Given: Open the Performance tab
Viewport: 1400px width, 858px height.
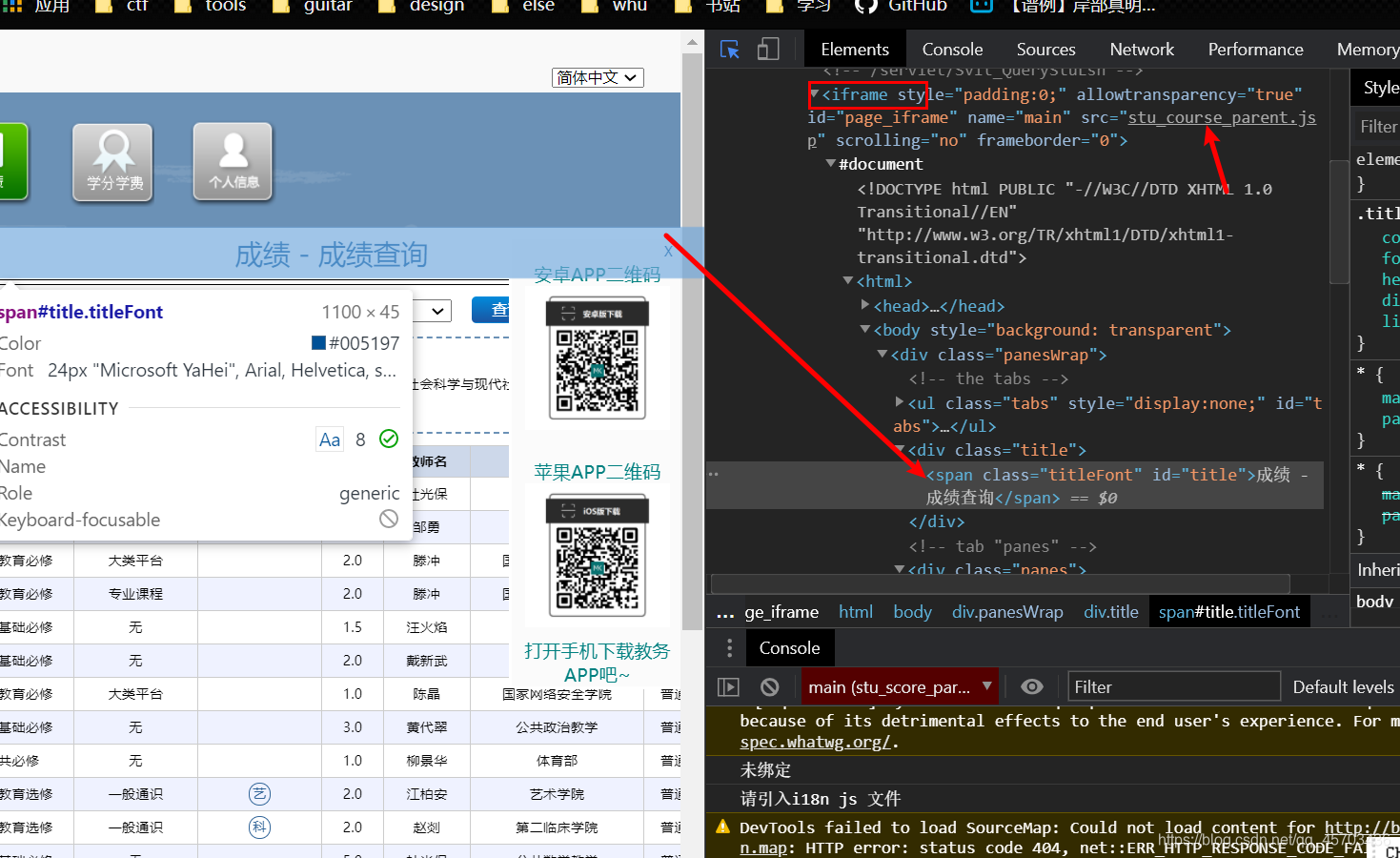Looking at the screenshot, I should click(1255, 50).
